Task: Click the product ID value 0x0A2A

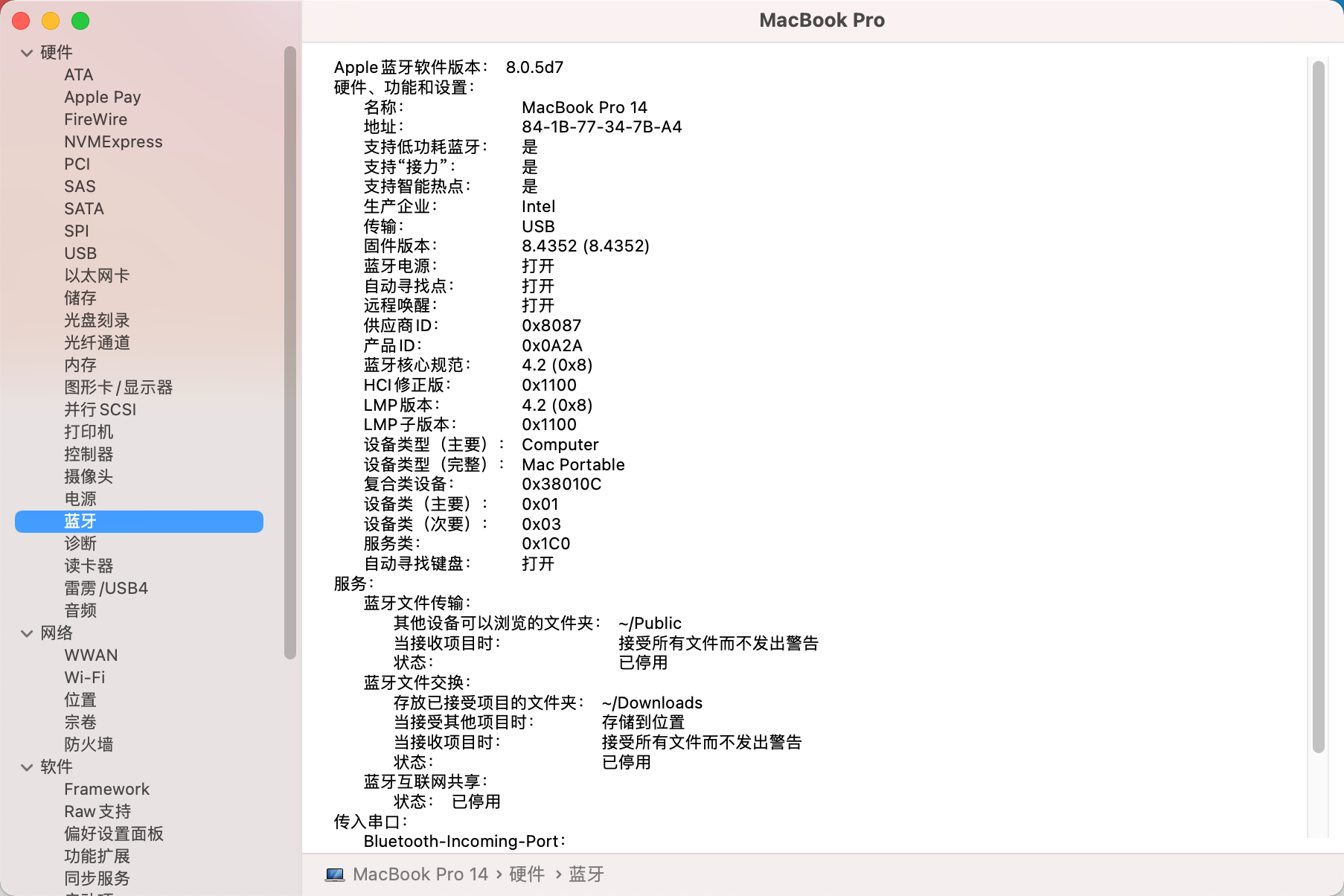Action: [x=552, y=346]
